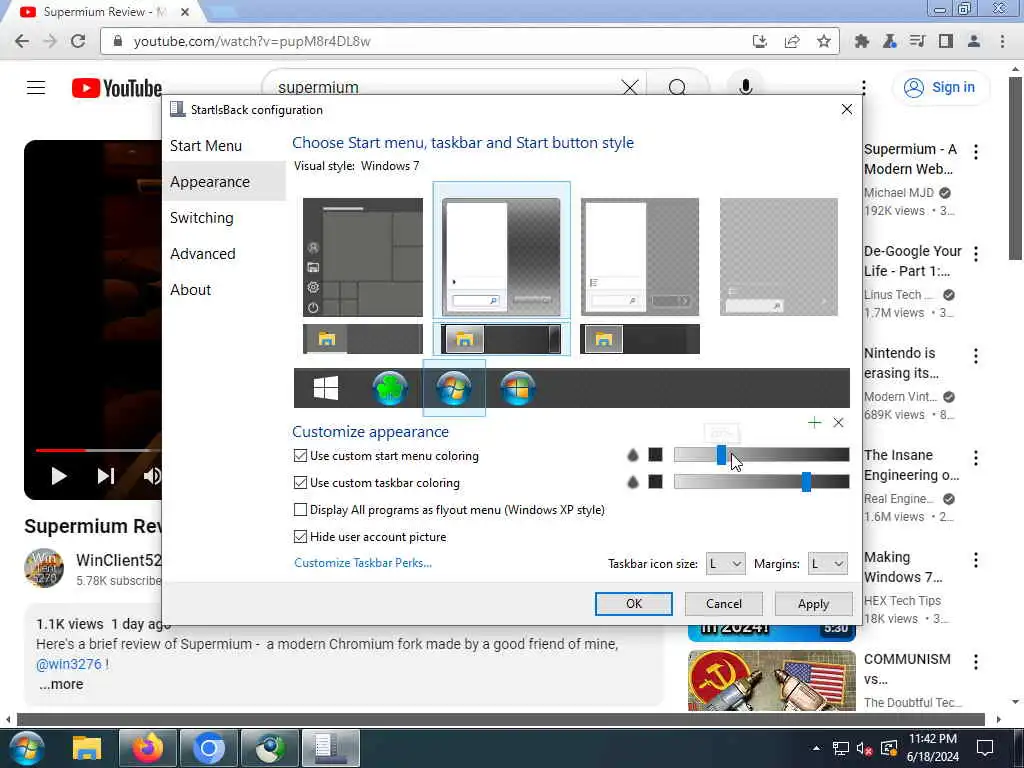Open File Explorer from the taskbar
The image size is (1024, 768).
[87, 748]
